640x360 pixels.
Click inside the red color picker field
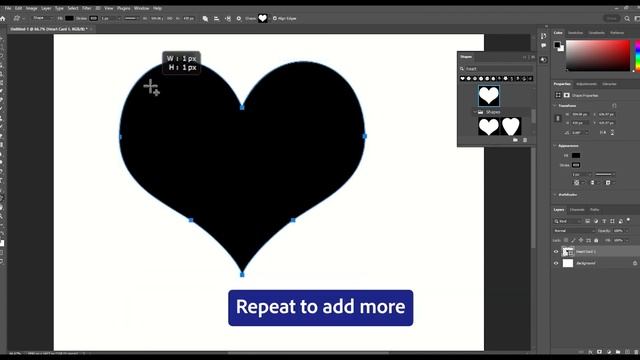[x=598, y=56]
